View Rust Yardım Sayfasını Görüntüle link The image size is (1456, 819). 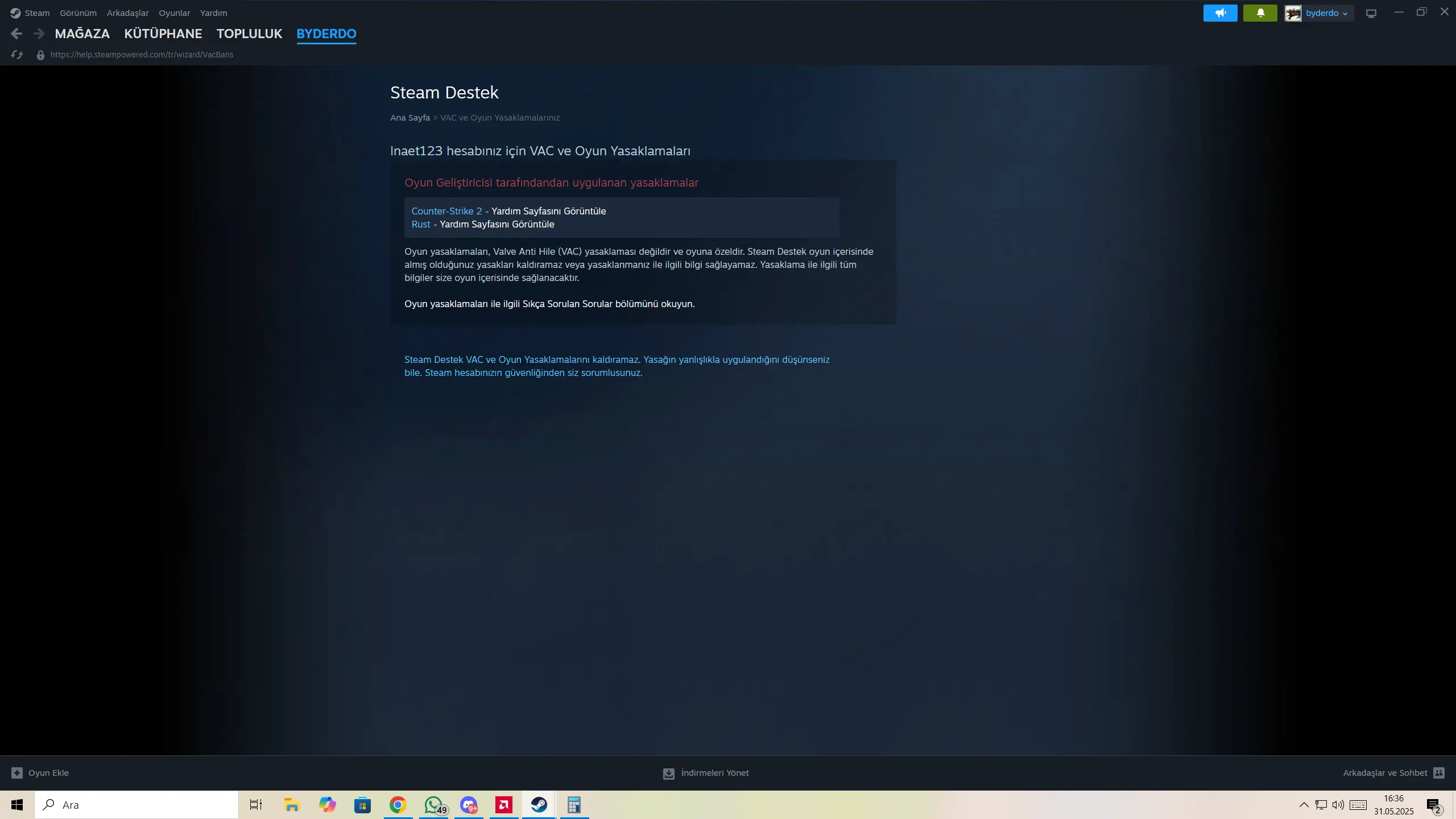[497, 224]
